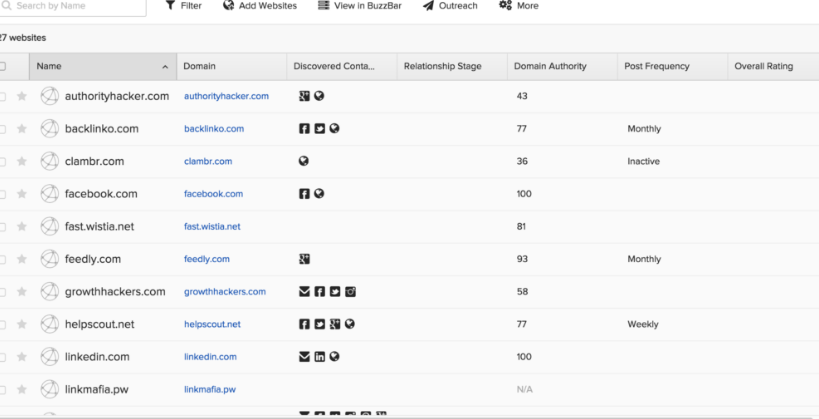Open the Filter tool

(183, 6)
